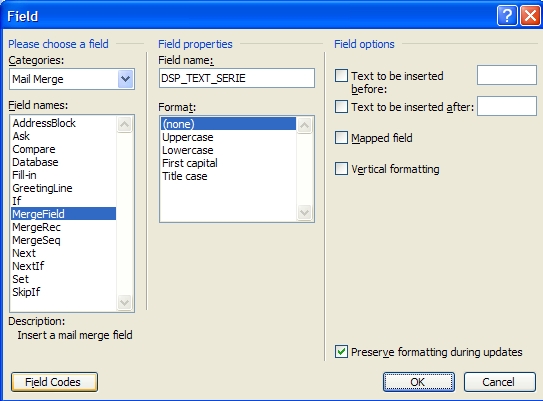
Task: Click the Cancel button
Action: [x=500, y=382]
